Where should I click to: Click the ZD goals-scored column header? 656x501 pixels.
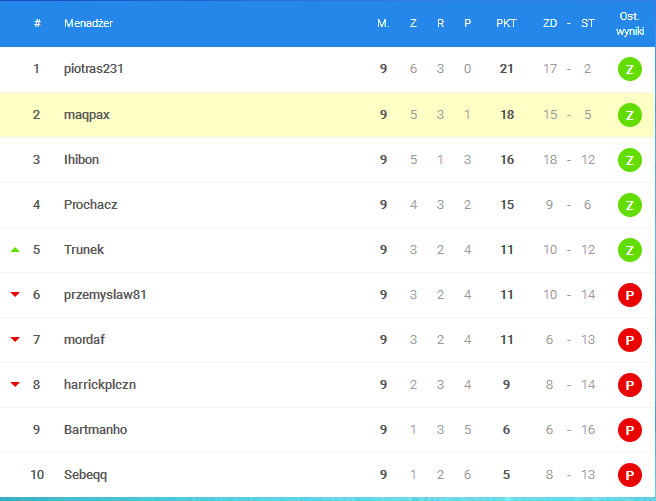(x=549, y=23)
